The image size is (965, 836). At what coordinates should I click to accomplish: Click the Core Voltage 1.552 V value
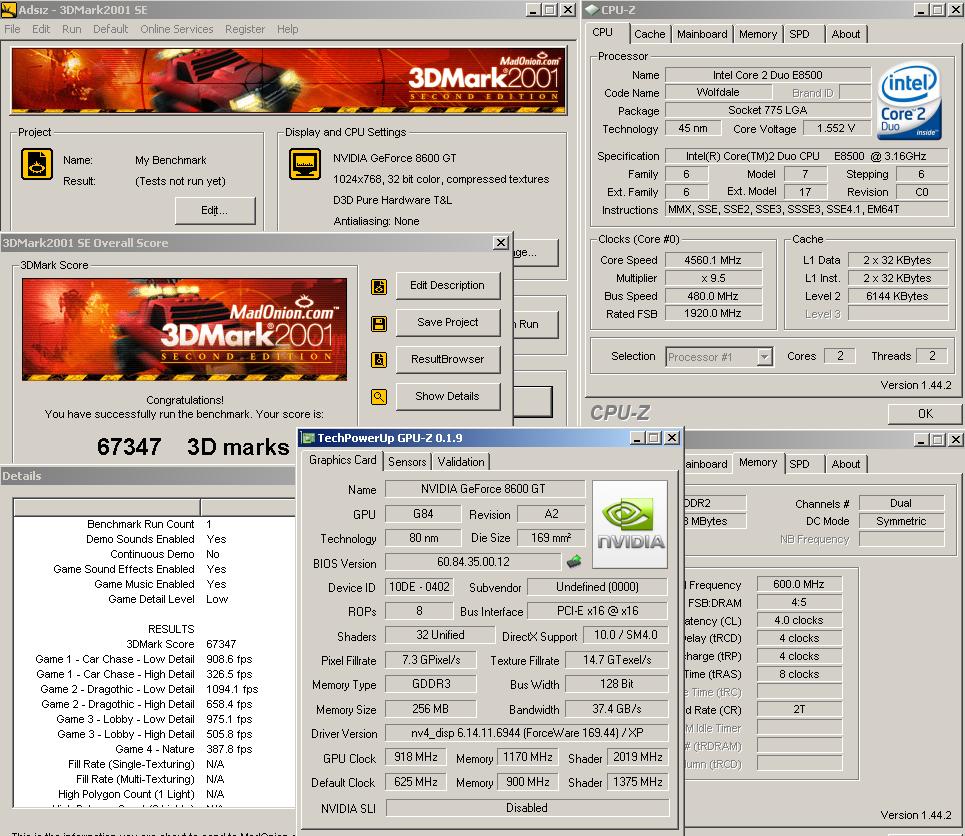tap(836, 129)
